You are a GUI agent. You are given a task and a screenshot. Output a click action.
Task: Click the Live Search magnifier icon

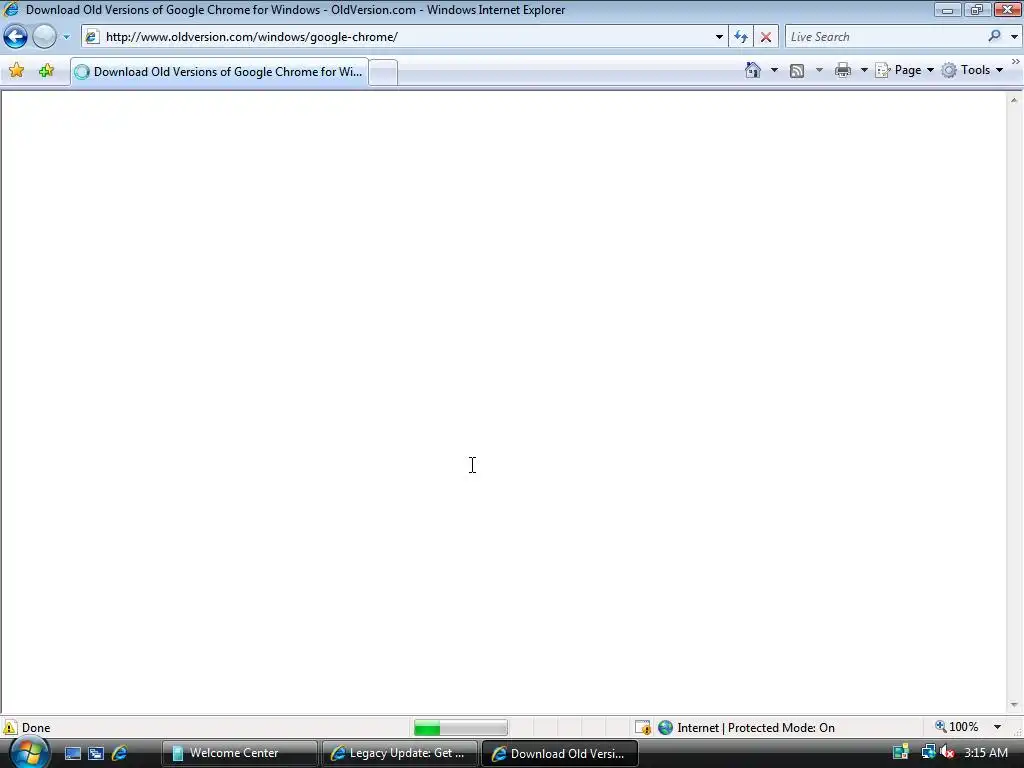click(x=994, y=37)
